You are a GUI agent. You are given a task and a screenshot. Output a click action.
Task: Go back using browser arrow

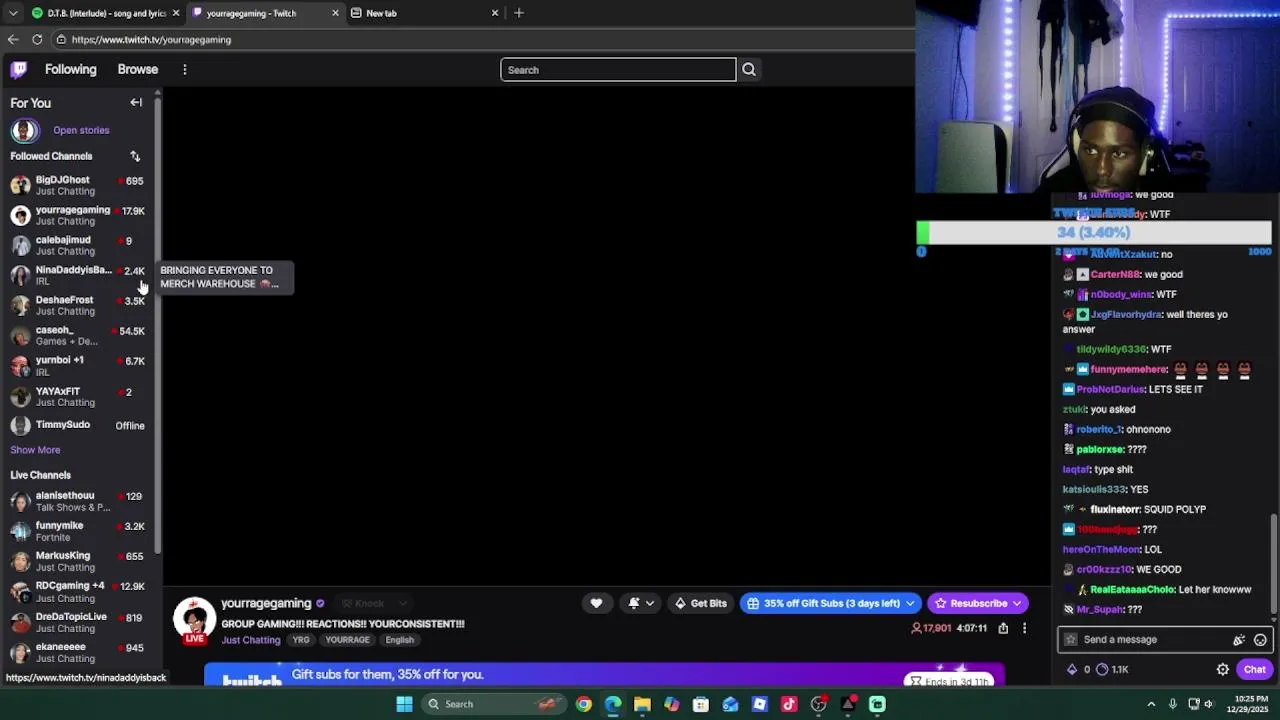pyautogui.click(x=13, y=39)
